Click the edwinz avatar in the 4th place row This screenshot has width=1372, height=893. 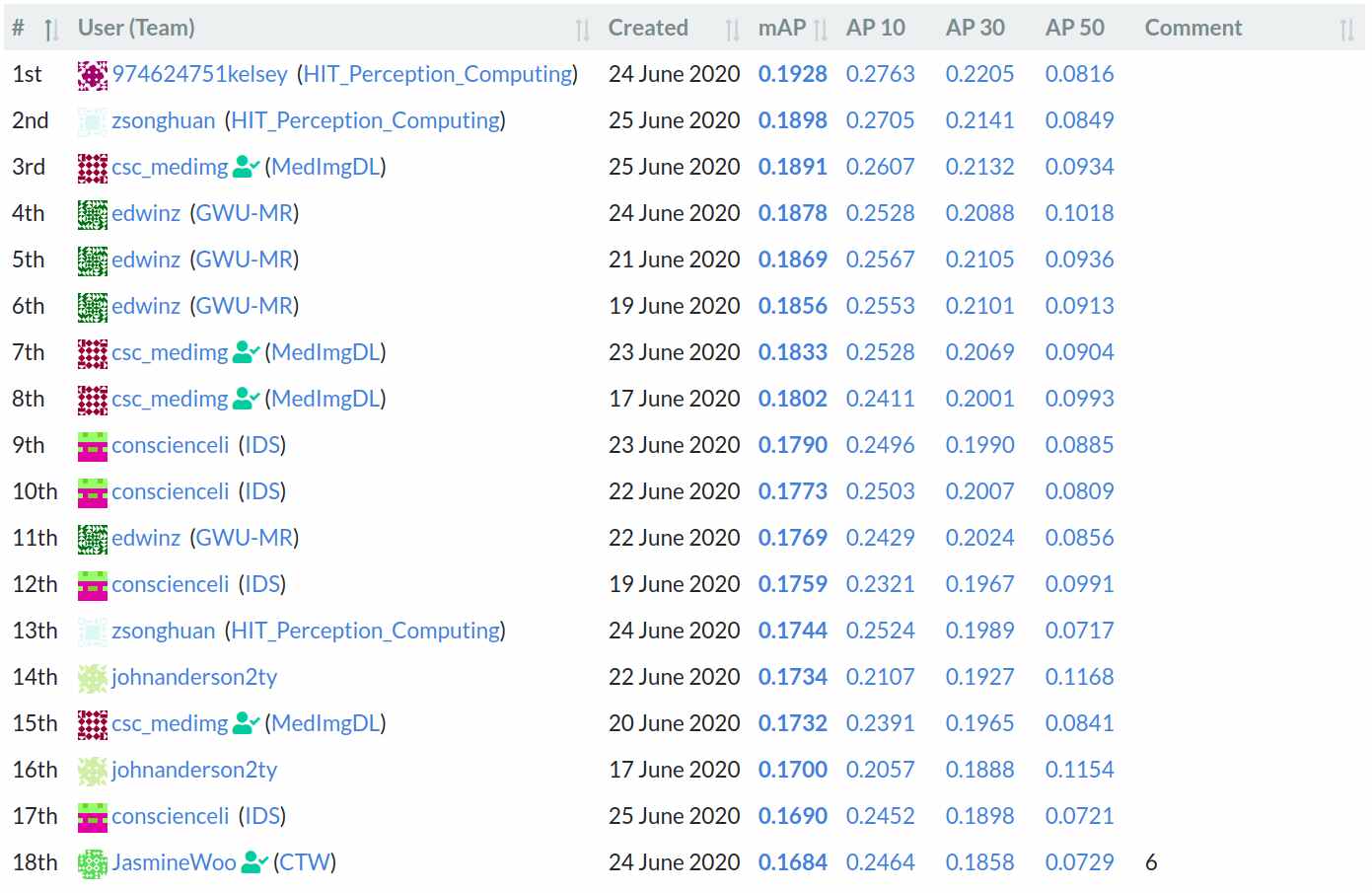tap(93, 214)
